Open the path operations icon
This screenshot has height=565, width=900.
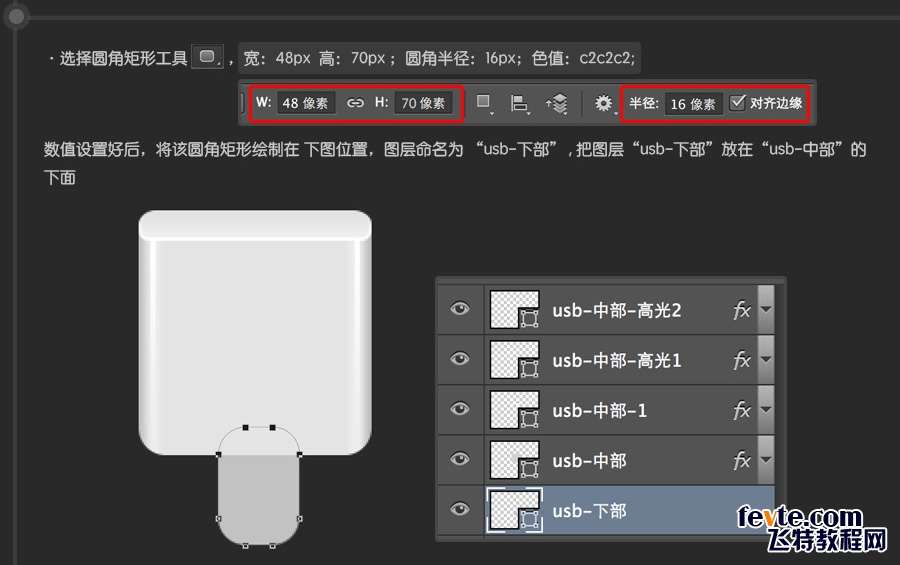coord(484,103)
